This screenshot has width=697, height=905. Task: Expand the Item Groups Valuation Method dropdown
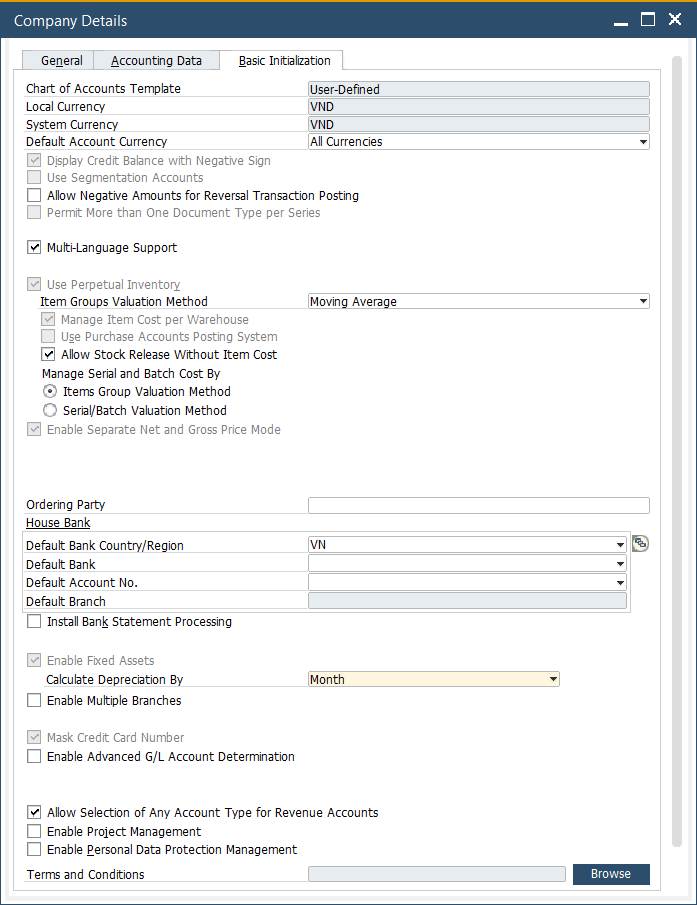(642, 302)
